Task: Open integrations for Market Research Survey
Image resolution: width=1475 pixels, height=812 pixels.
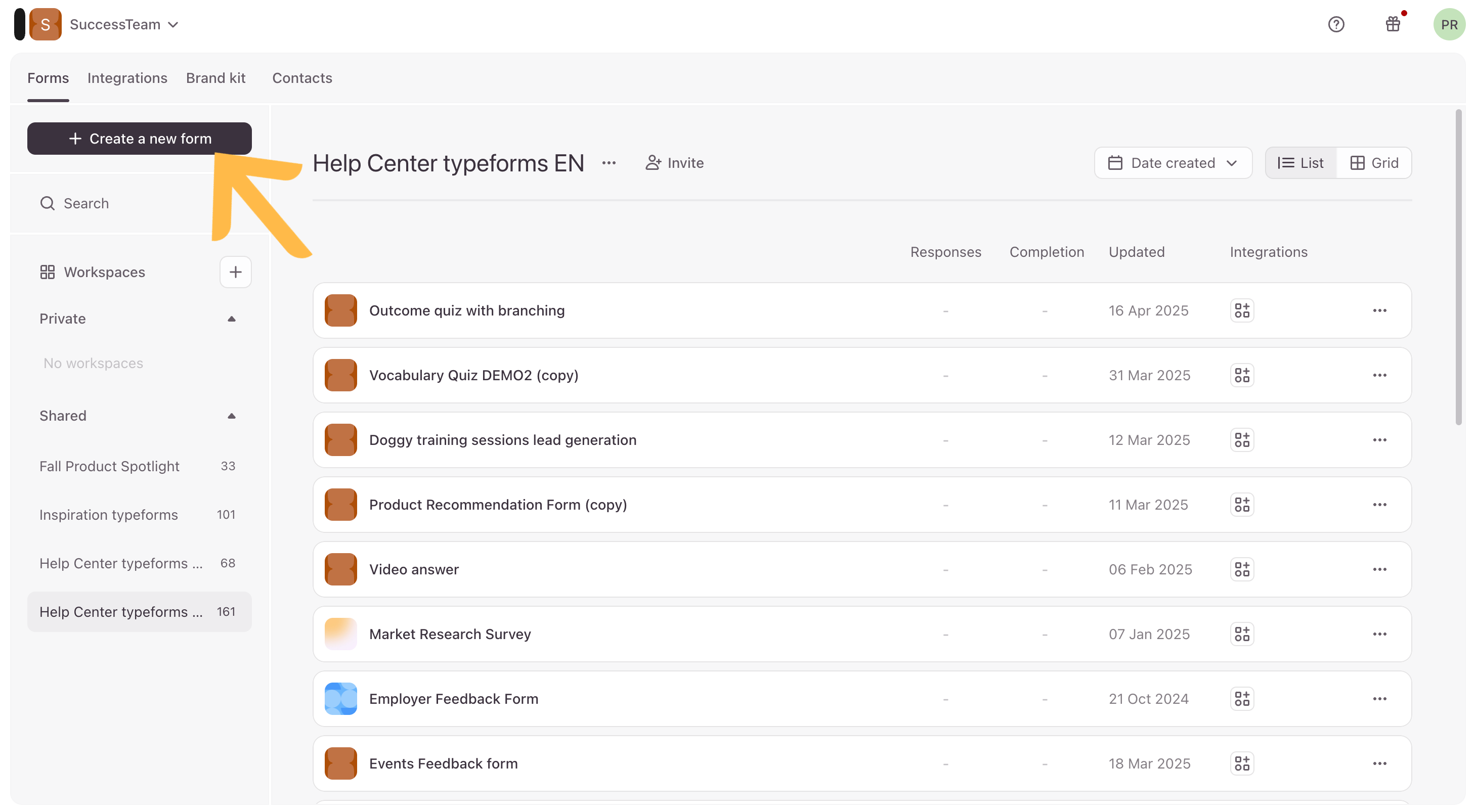Action: 1242,634
